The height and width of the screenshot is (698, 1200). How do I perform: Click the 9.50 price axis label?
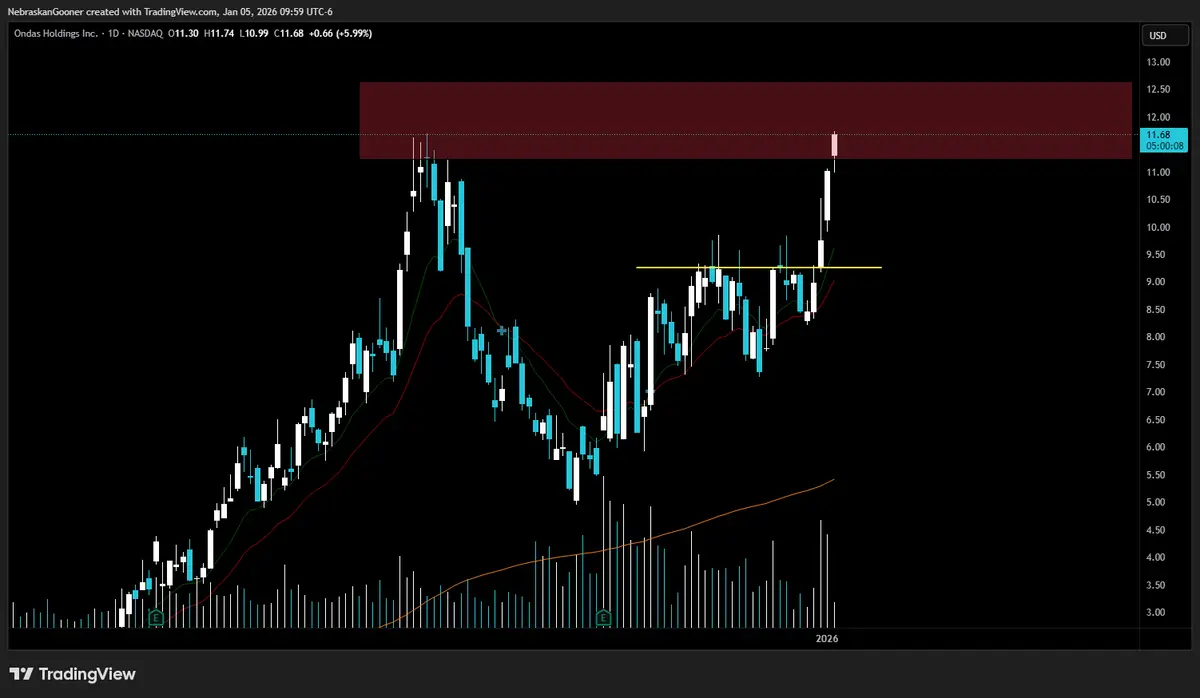click(x=1158, y=255)
